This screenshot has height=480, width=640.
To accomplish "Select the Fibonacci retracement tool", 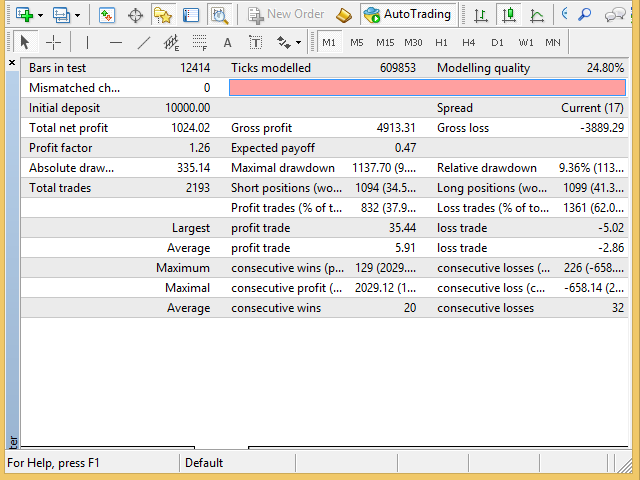I will pos(199,42).
